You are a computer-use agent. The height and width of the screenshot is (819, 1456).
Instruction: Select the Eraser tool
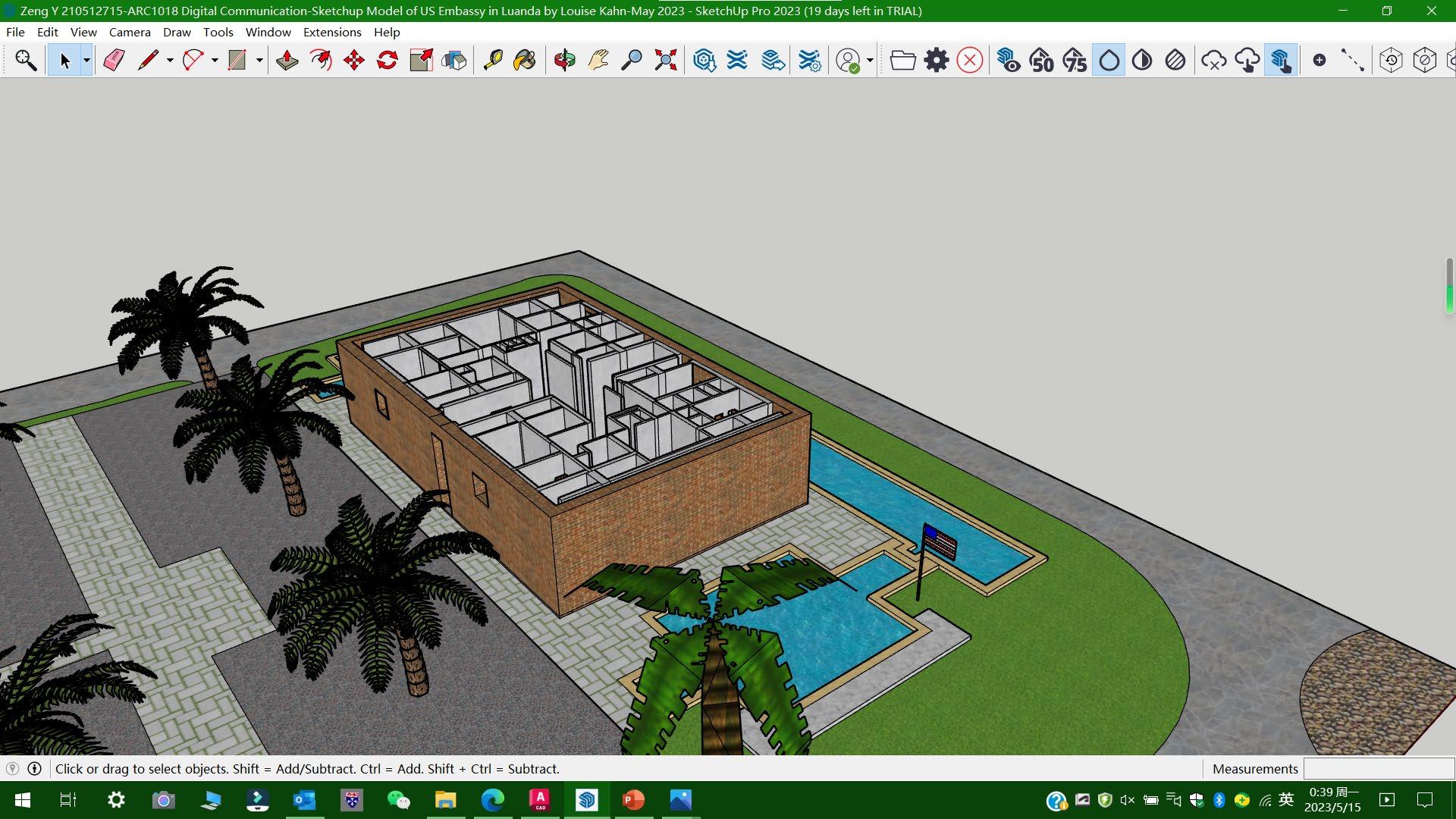click(114, 60)
